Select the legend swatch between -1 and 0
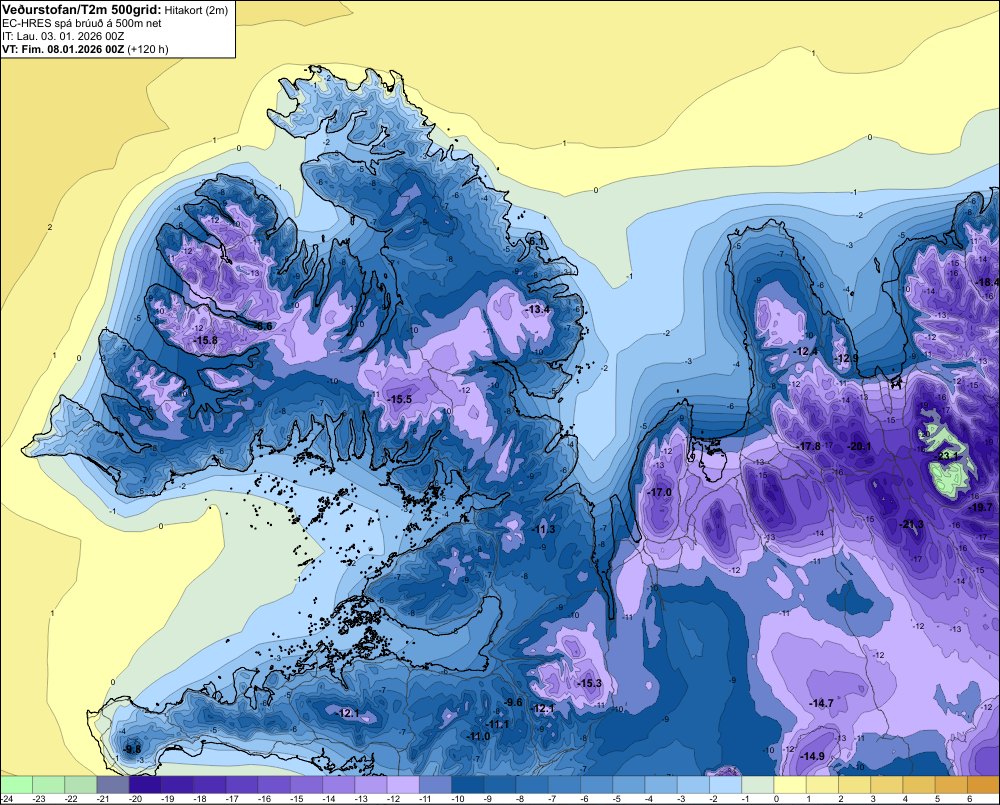This screenshot has height=805, width=1000. 758,784
